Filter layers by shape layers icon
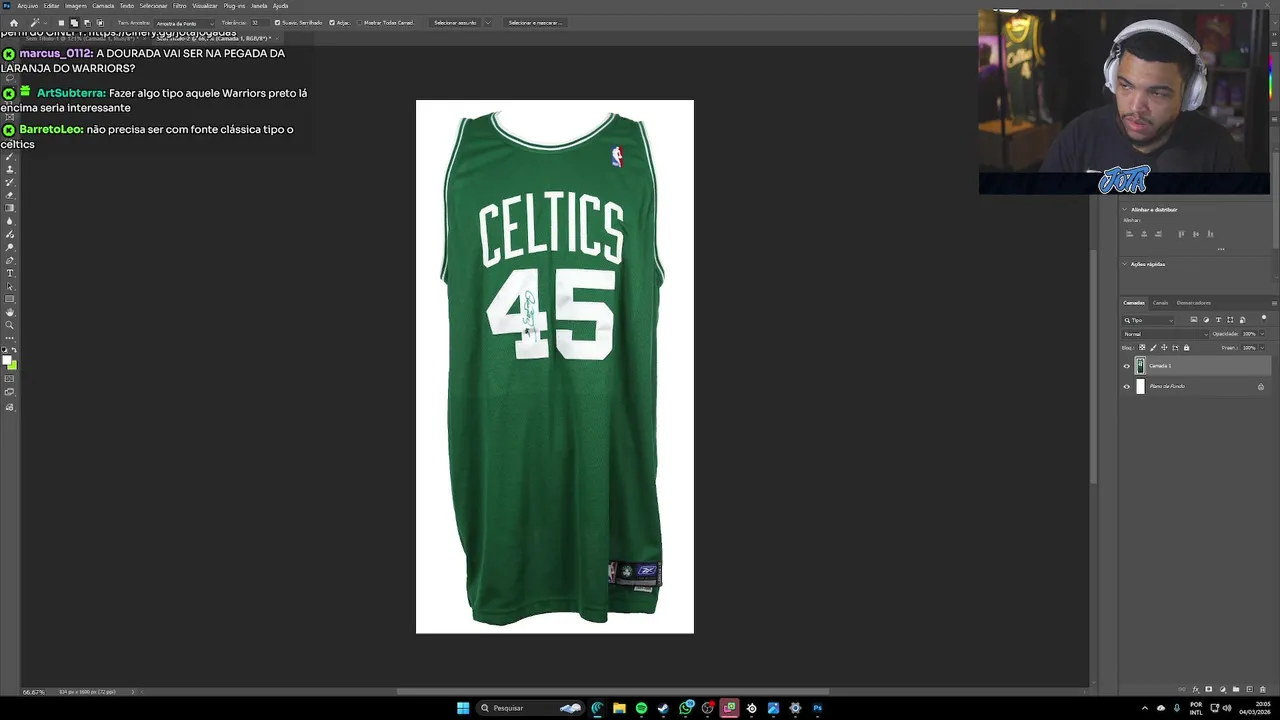 (1230, 320)
